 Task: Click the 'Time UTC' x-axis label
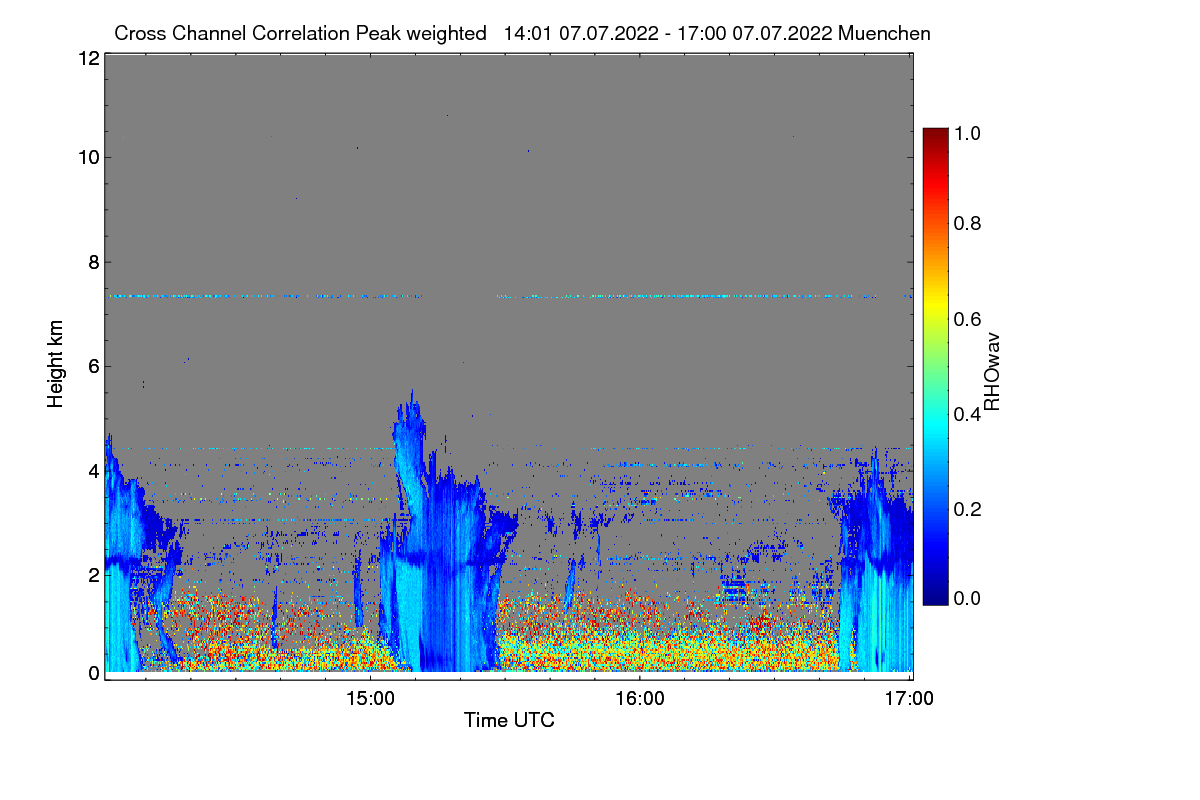(509, 719)
